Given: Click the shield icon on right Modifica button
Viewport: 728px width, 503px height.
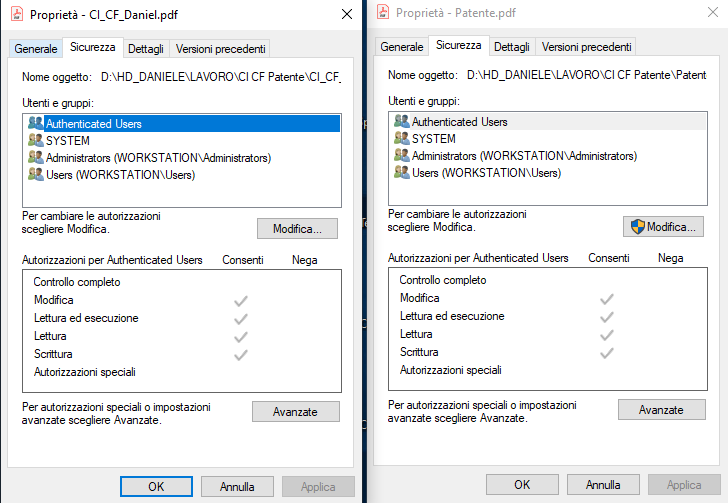Looking at the screenshot, I should tap(637, 227).
